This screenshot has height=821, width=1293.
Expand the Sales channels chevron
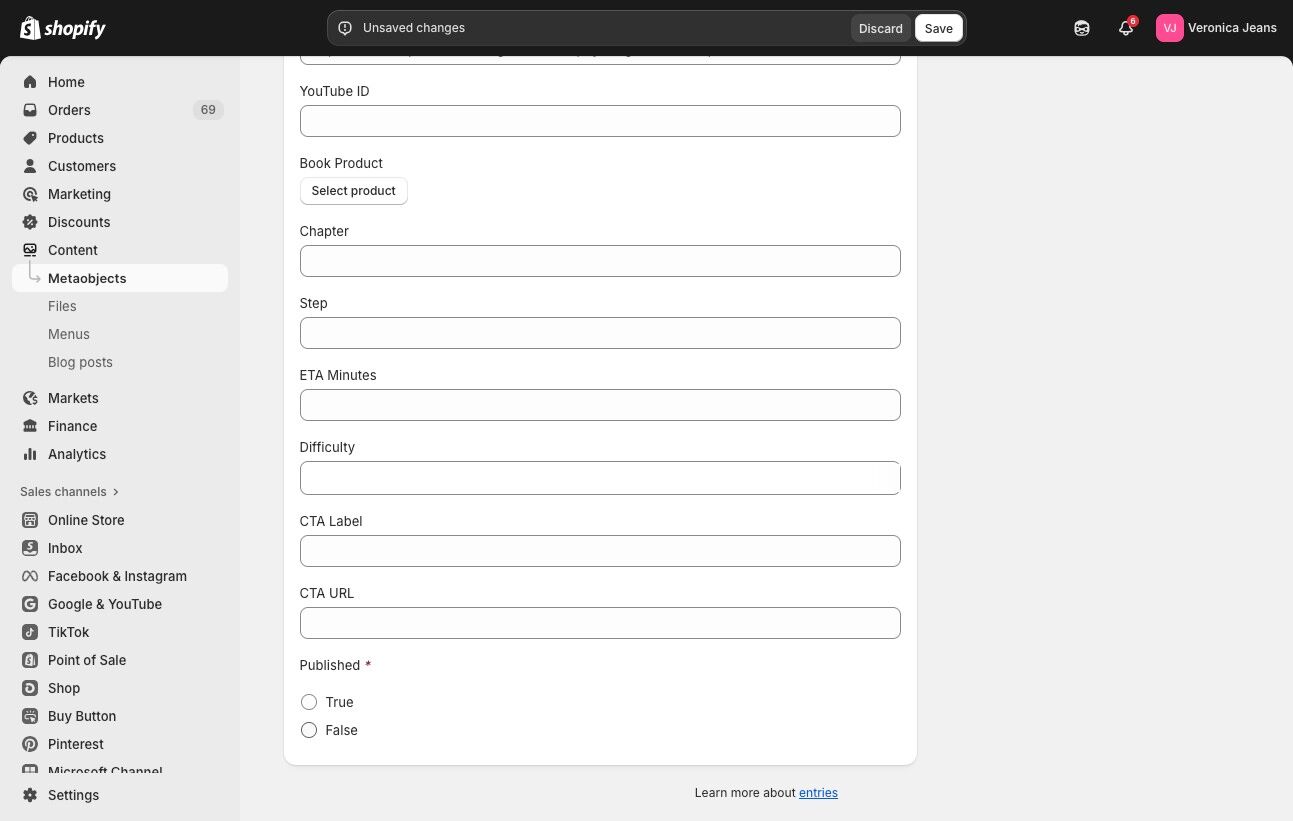(x=116, y=492)
